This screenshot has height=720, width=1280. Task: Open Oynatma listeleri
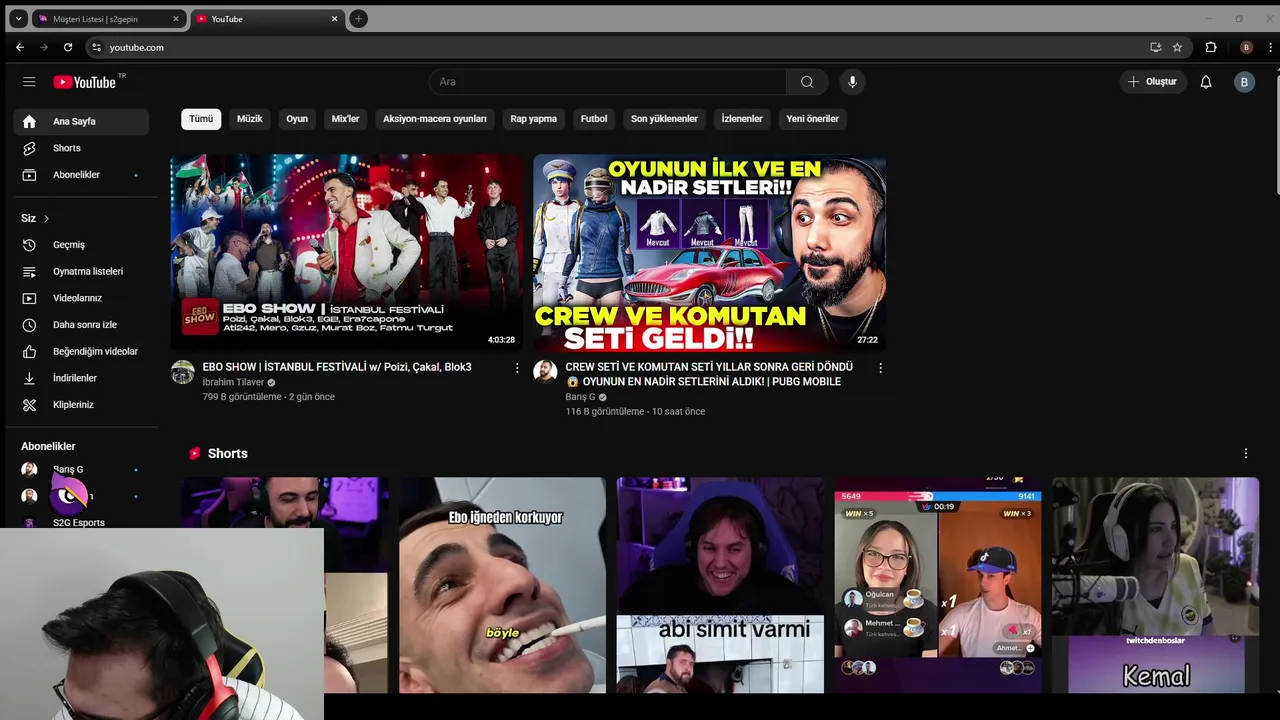pos(81,271)
